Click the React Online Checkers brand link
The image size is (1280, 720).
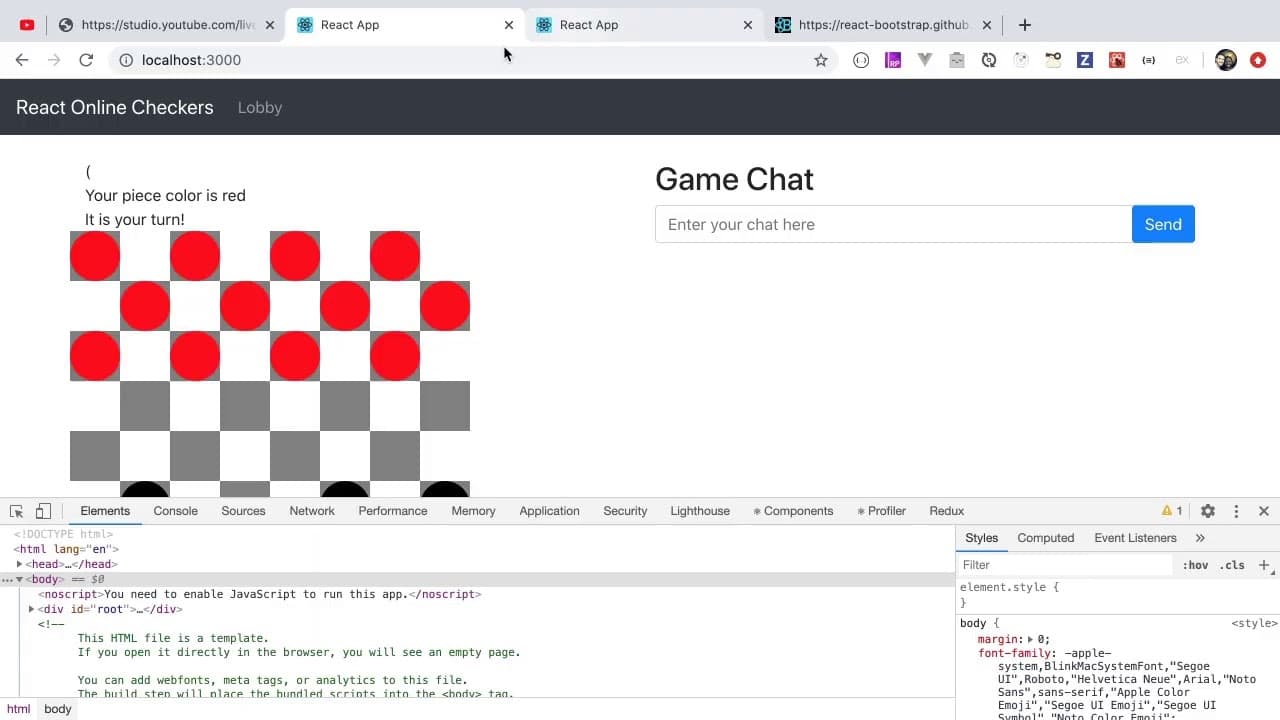pos(115,108)
